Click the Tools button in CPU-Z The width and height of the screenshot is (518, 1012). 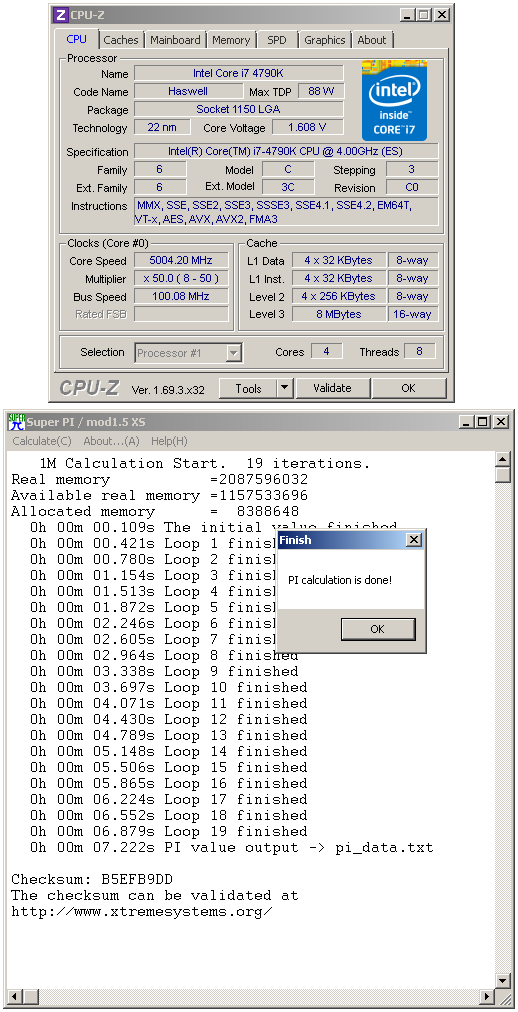[248, 389]
